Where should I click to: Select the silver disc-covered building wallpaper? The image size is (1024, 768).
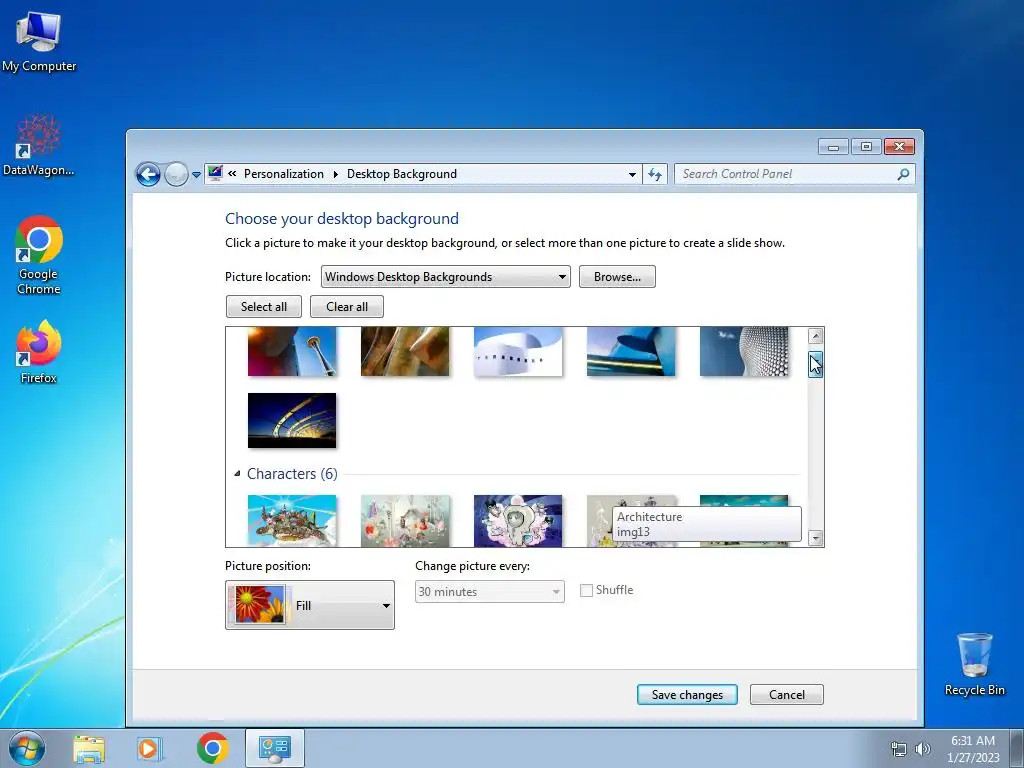(744, 352)
